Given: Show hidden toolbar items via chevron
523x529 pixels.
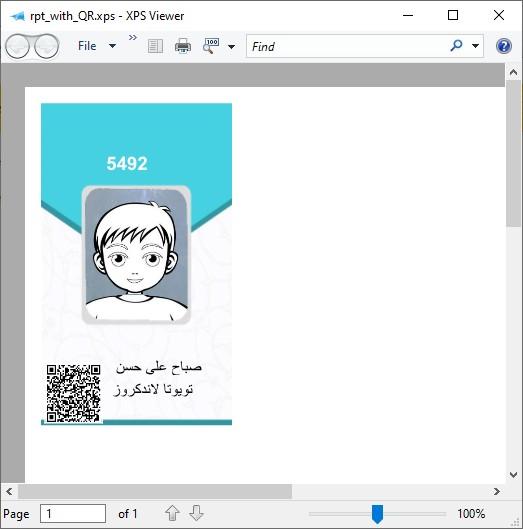Looking at the screenshot, I should point(133,37).
